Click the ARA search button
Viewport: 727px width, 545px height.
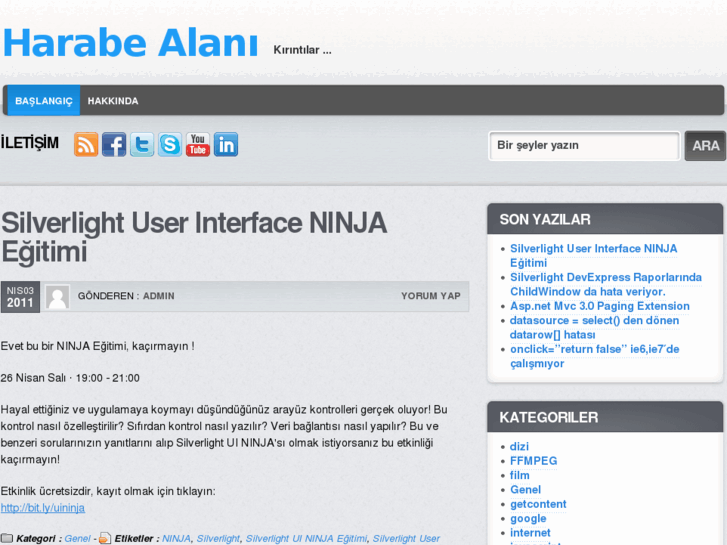(x=705, y=146)
